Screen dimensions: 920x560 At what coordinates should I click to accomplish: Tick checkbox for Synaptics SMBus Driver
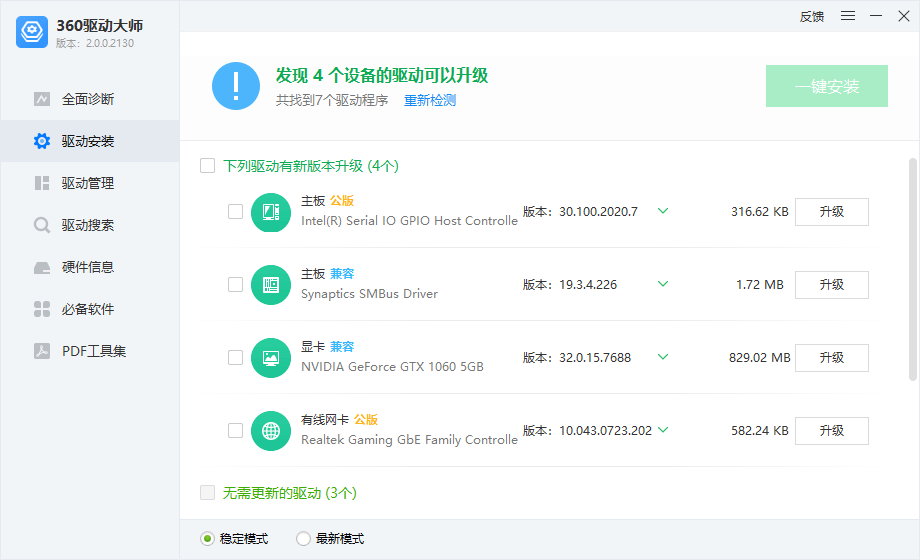tap(235, 285)
